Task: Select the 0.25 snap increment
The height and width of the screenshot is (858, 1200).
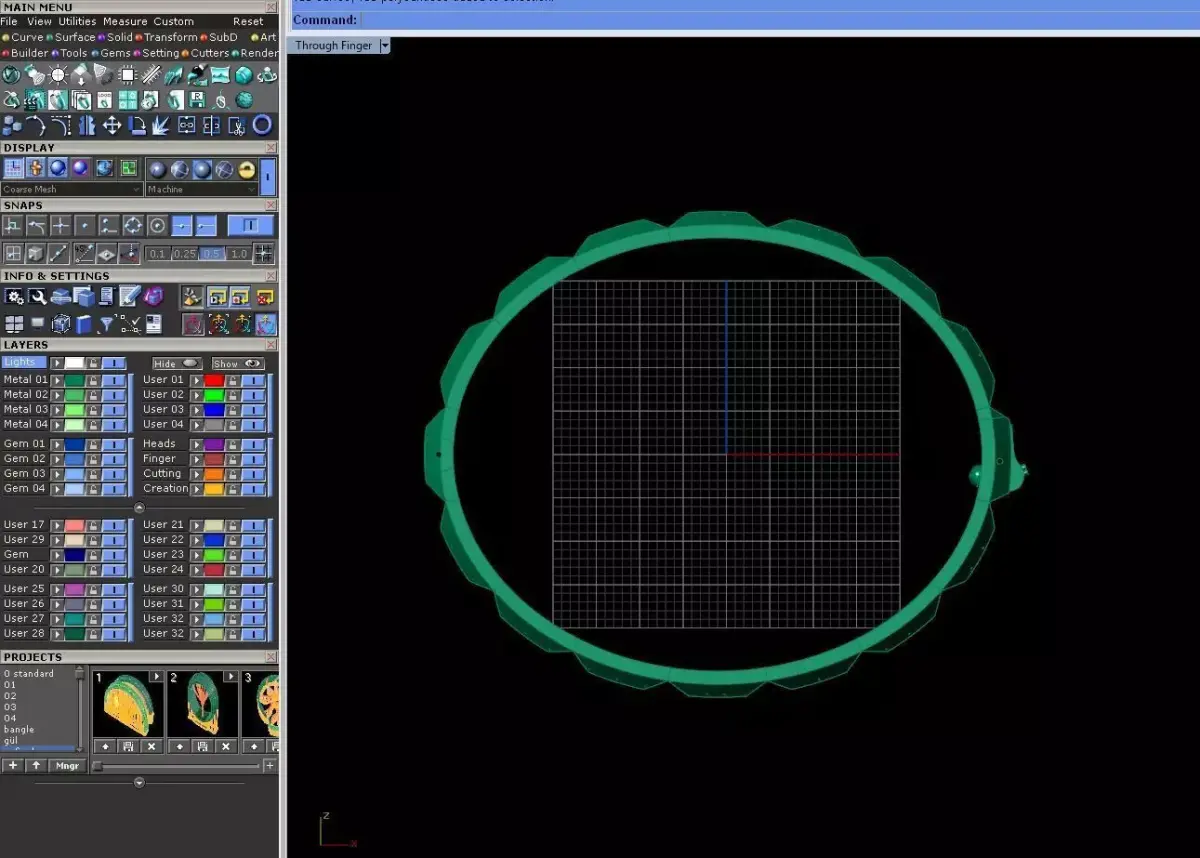Action: pyautogui.click(x=185, y=254)
